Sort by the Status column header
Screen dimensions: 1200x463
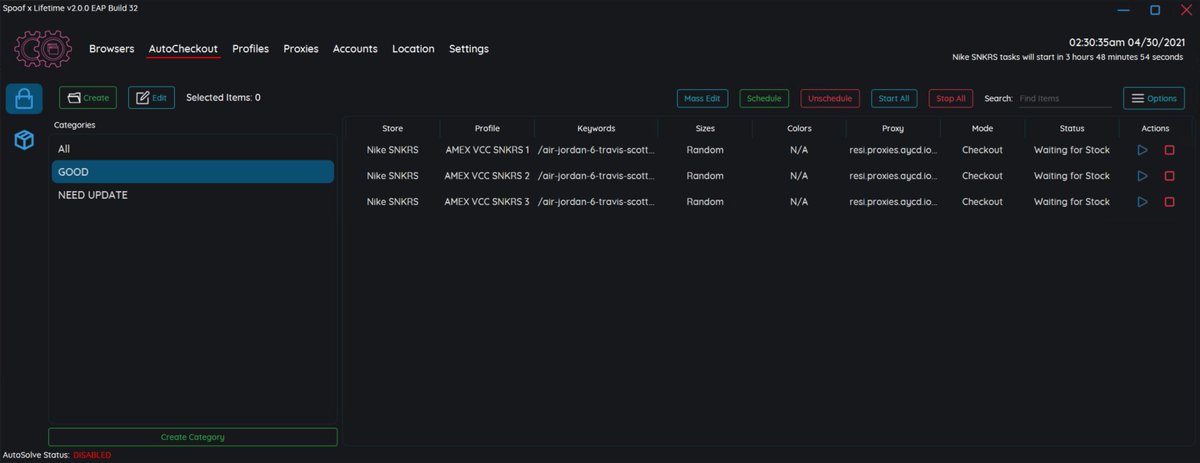[1072, 128]
